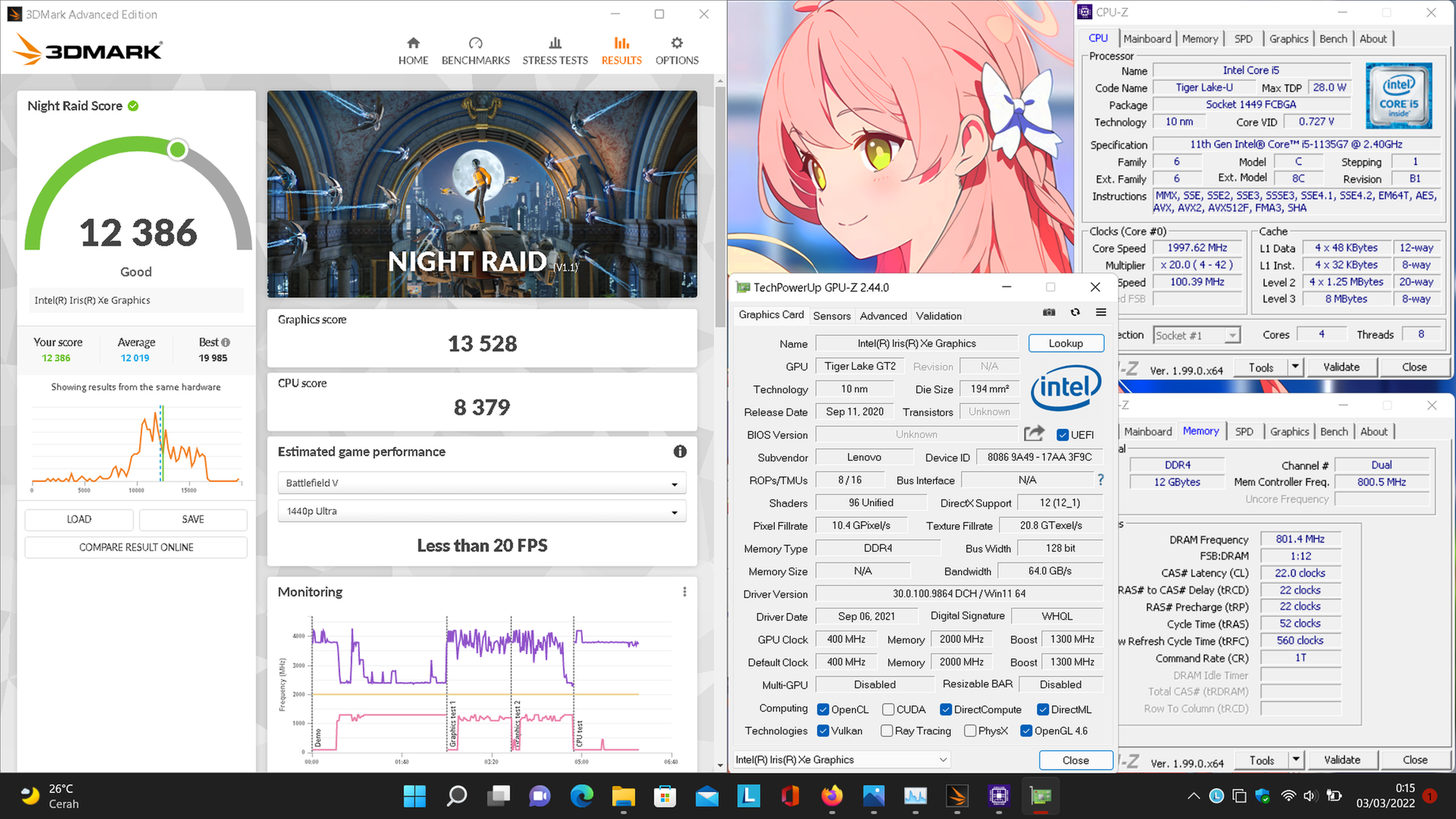Open File Explorer from the taskbar
Screen dimensions: 1456x819
point(623,795)
